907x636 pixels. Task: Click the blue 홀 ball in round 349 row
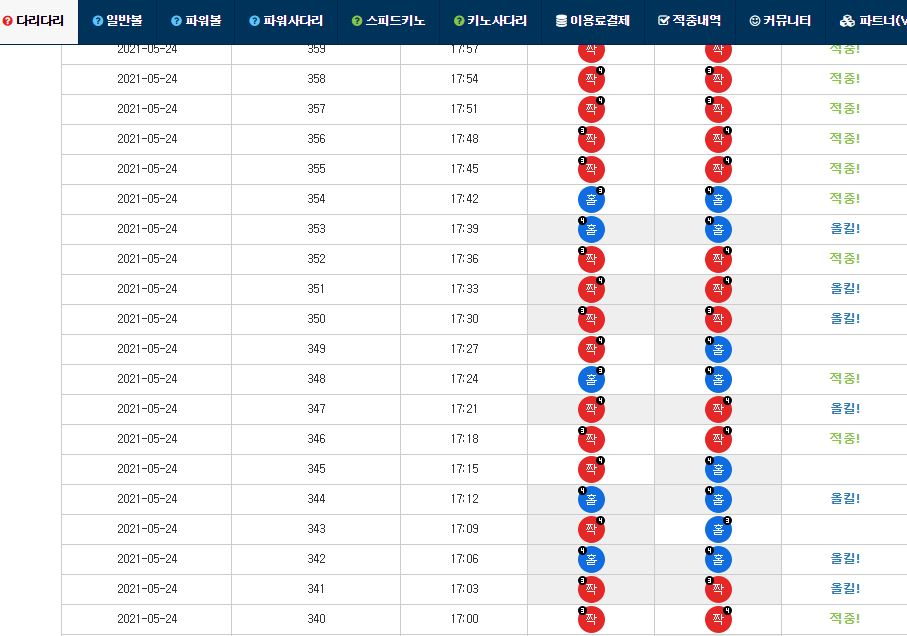point(718,349)
